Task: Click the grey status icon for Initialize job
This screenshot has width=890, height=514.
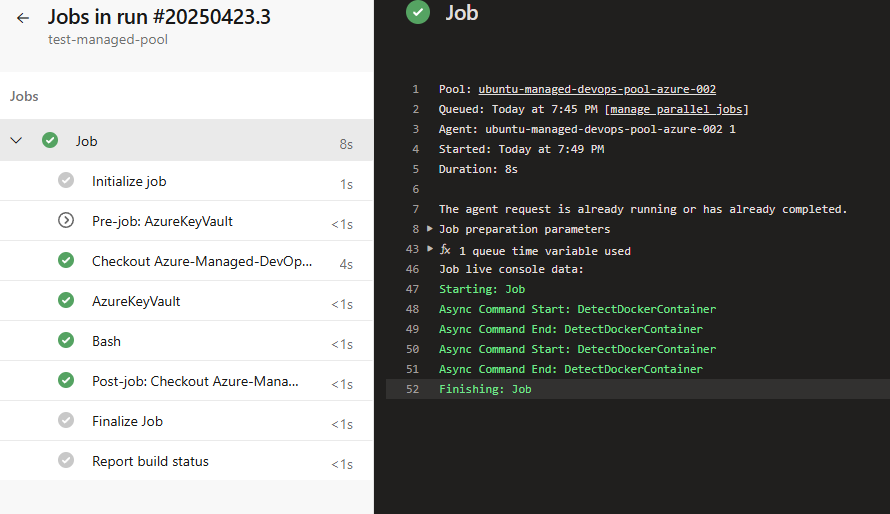Action: (66, 181)
